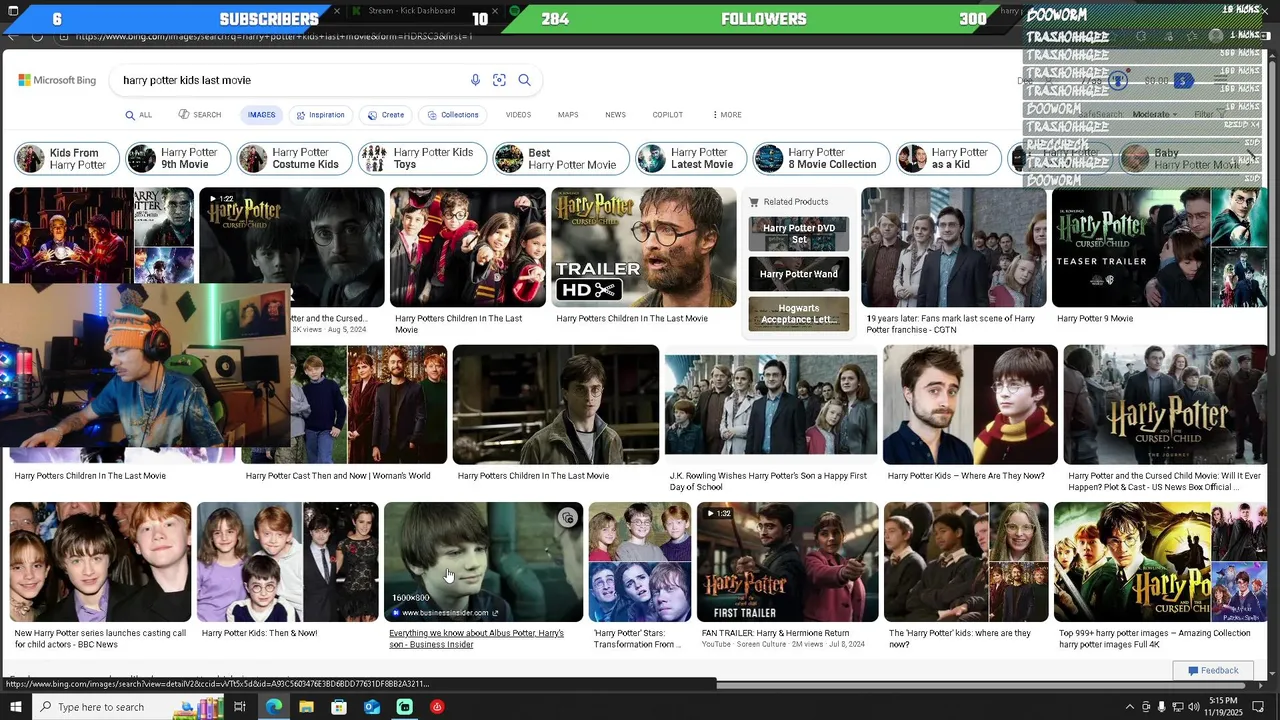Expand the MORE menu
The height and width of the screenshot is (720, 1280).
(x=727, y=115)
